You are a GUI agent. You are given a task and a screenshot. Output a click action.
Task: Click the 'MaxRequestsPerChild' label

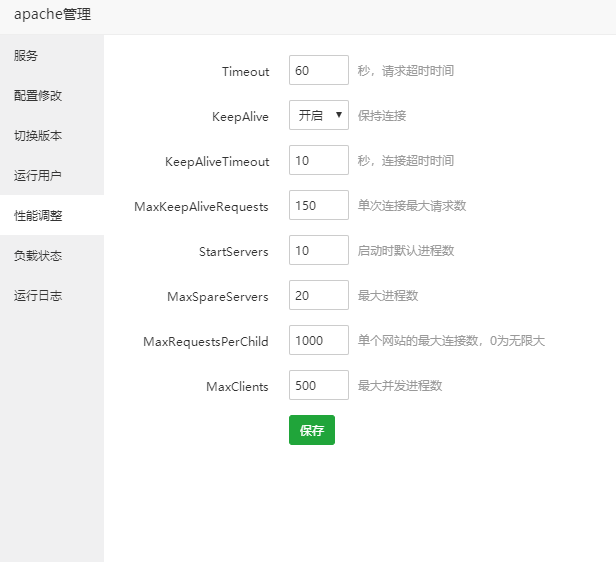click(x=206, y=342)
